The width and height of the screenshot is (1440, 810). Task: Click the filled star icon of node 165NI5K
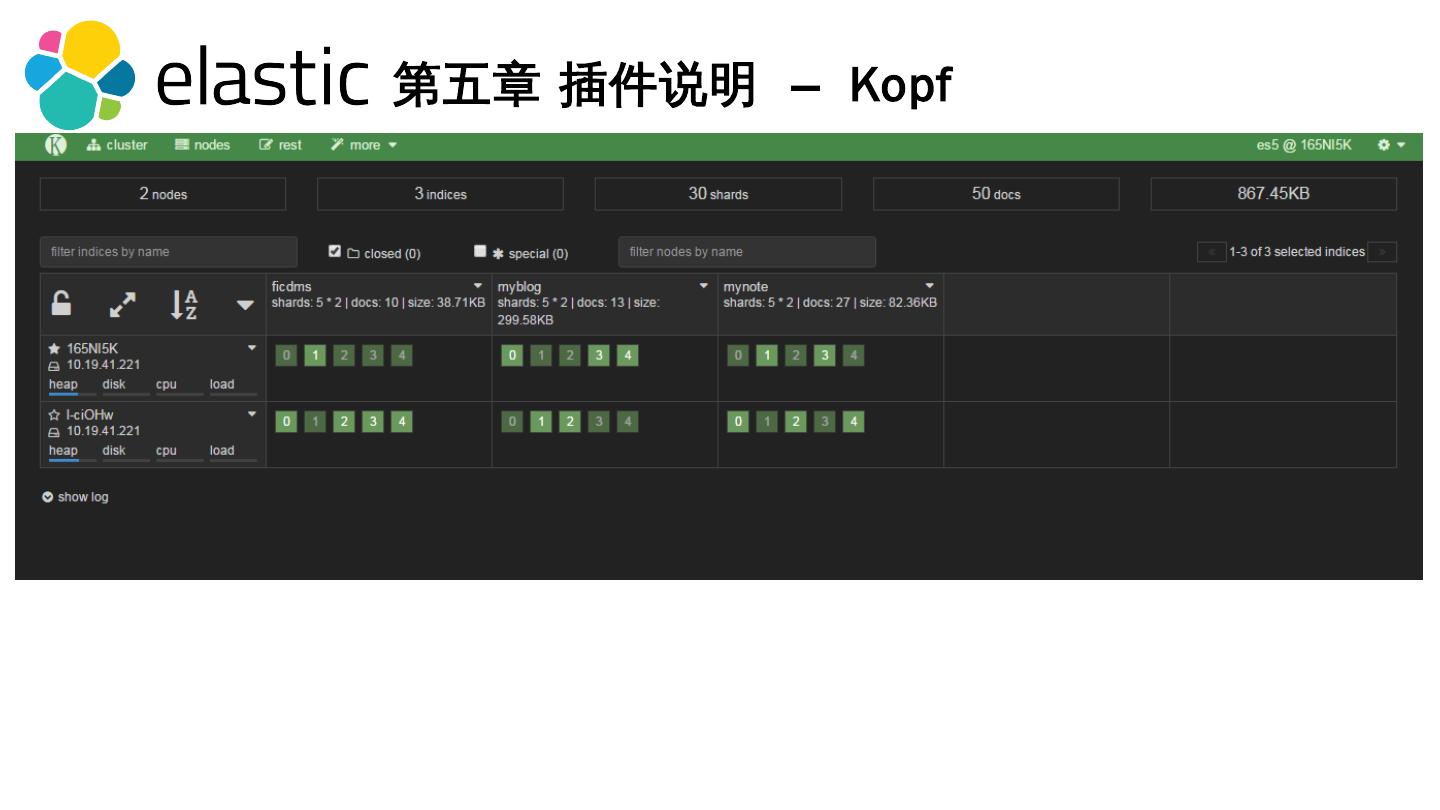(x=55, y=348)
